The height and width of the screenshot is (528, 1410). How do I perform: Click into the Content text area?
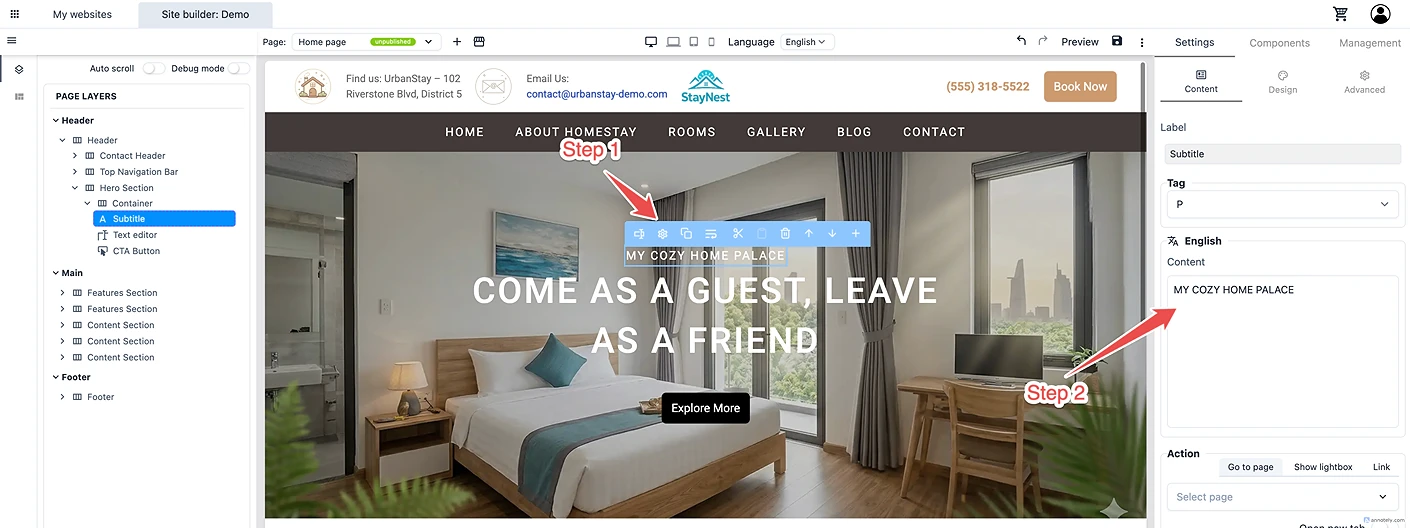coord(1284,352)
